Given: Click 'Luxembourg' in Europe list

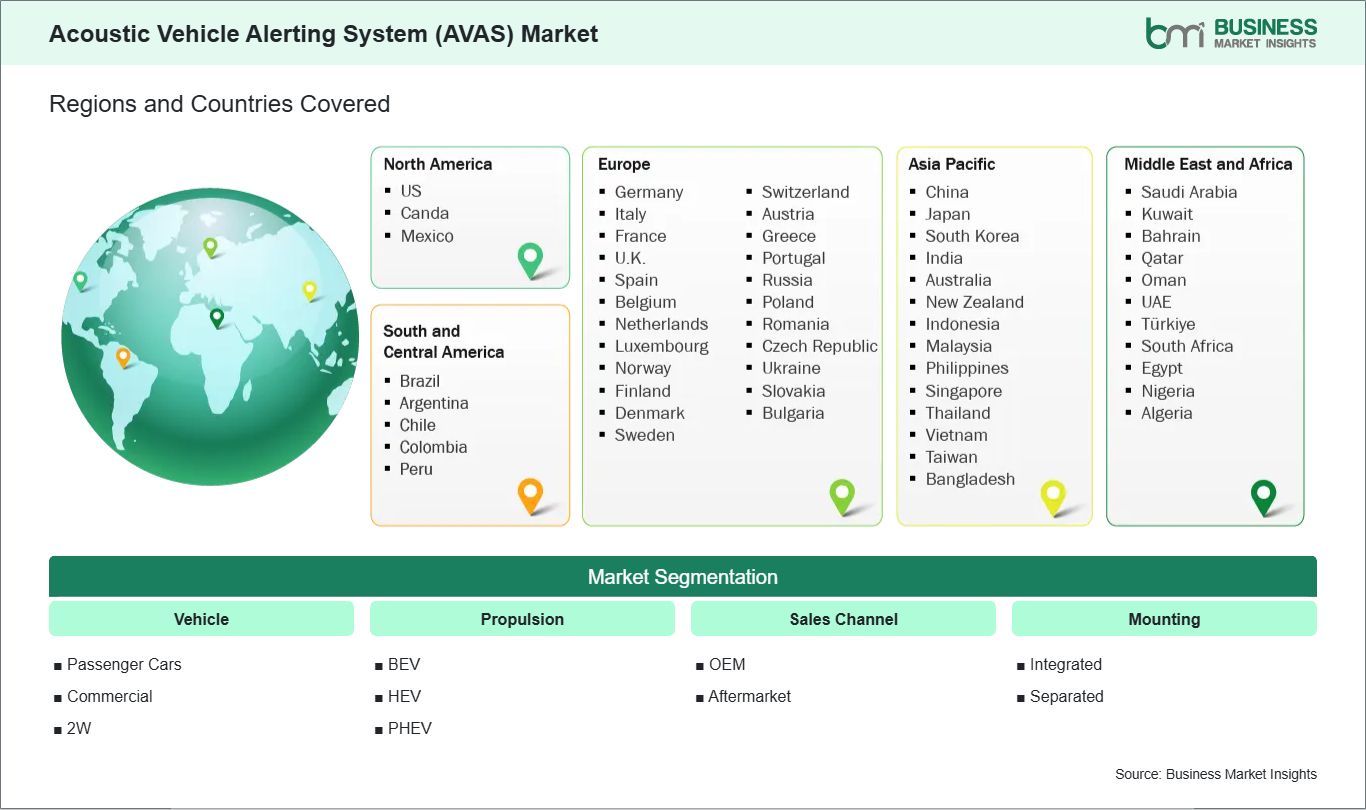Looking at the screenshot, I should point(662,346).
